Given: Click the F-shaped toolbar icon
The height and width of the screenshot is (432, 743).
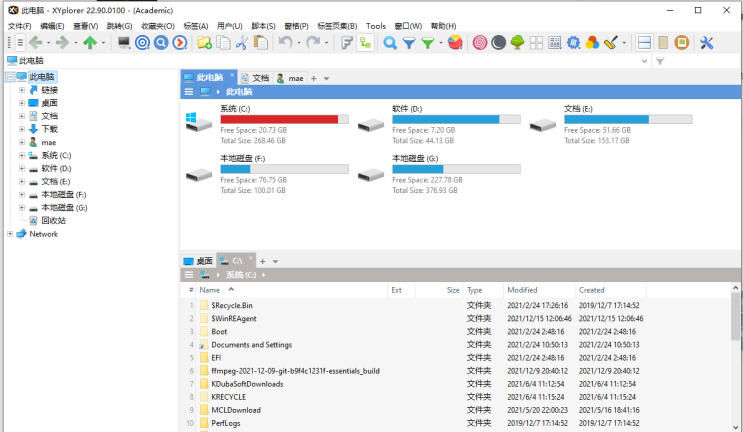Looking at the screenshot, I should tap(346, 43).
